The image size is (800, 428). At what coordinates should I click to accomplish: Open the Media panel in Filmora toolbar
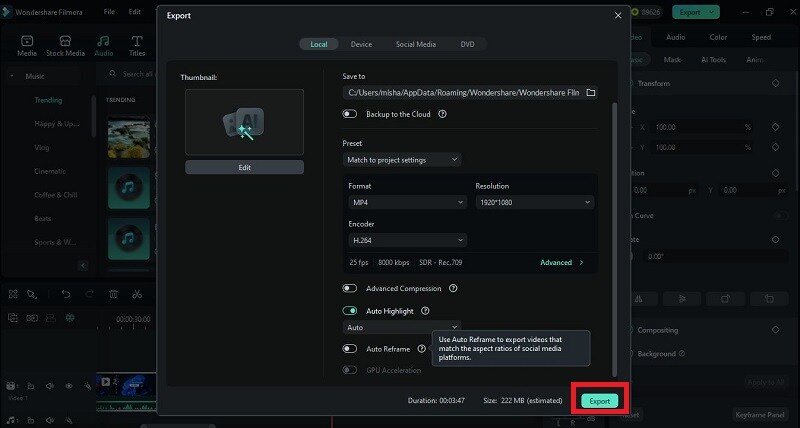click(x=27, y=45)
